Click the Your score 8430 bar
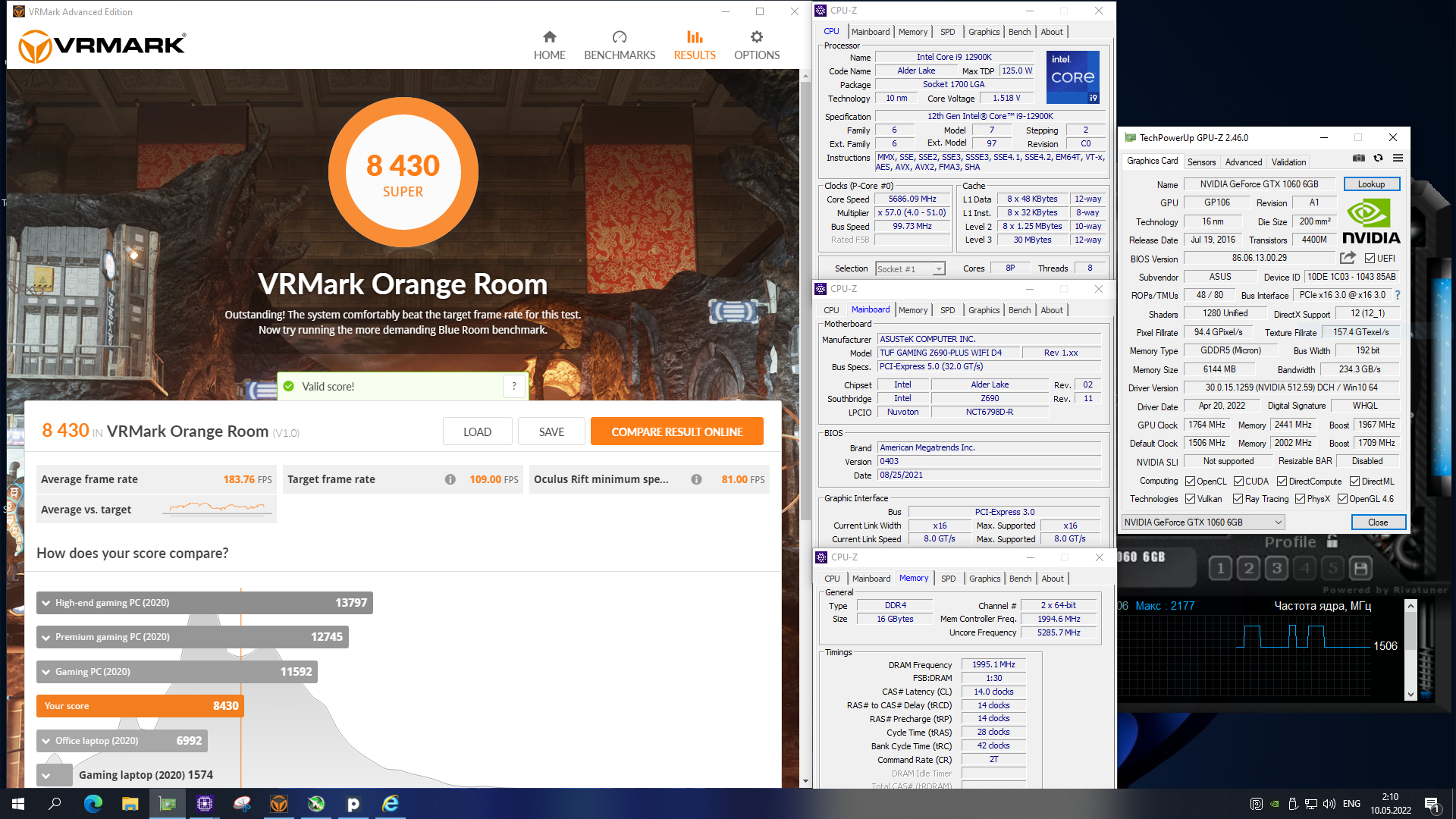This screenshot has width=1456, height=819. point(140,706)
